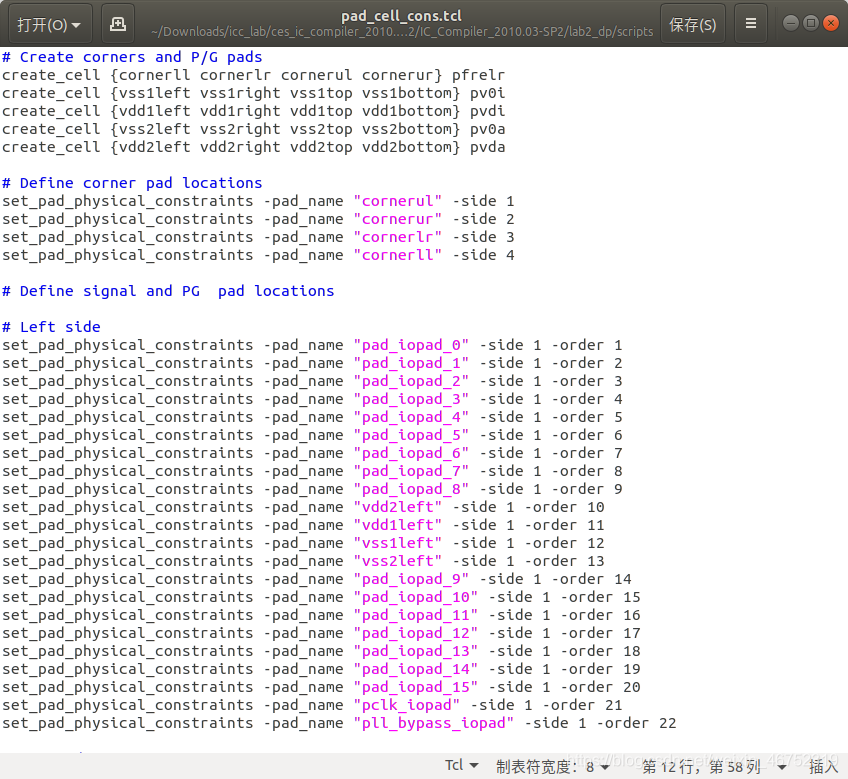Image resolution: width=848 pixels, height=779 pixels.
Task: Click the string "pad_iopad_15"
Action: point(415,687)
